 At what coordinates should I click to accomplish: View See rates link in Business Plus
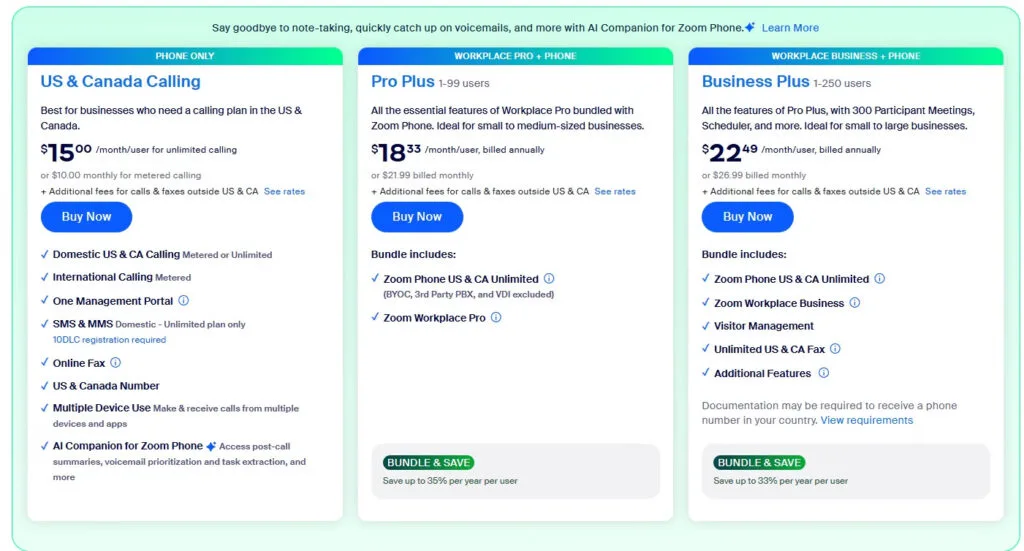click(945, 191)
